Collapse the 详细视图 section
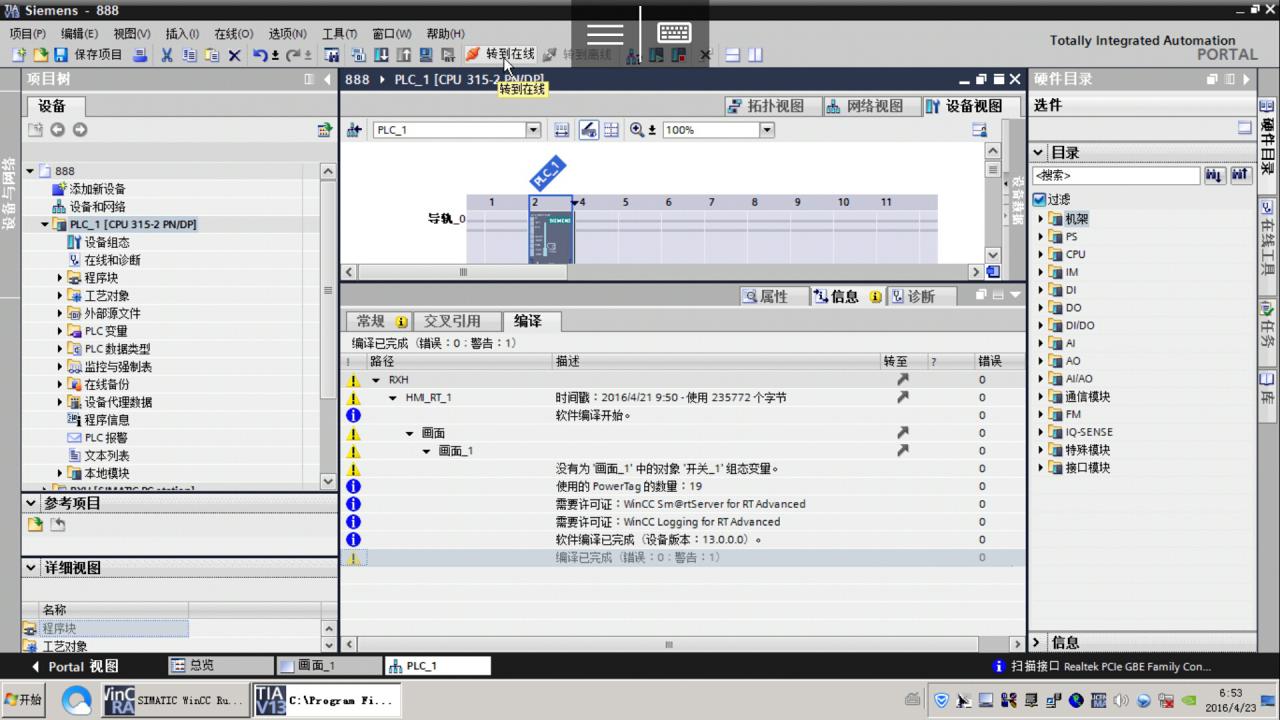The width and height of the screenshot is (1280, 720). 31,567
